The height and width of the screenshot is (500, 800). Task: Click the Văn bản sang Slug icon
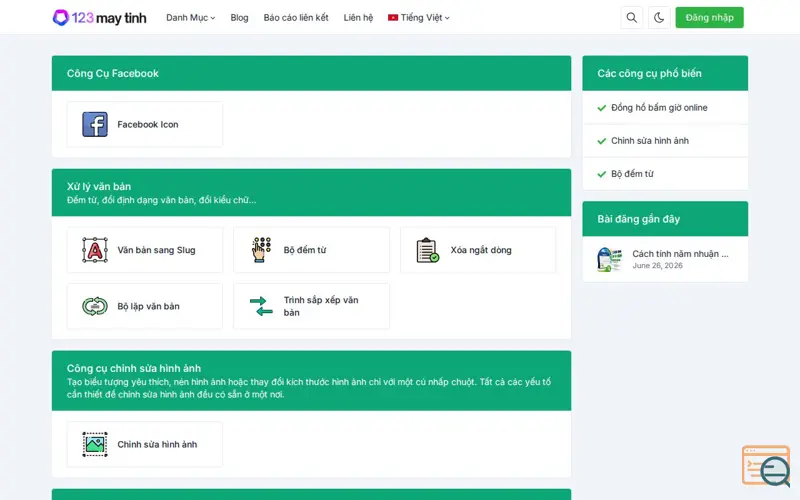[95, 250]
